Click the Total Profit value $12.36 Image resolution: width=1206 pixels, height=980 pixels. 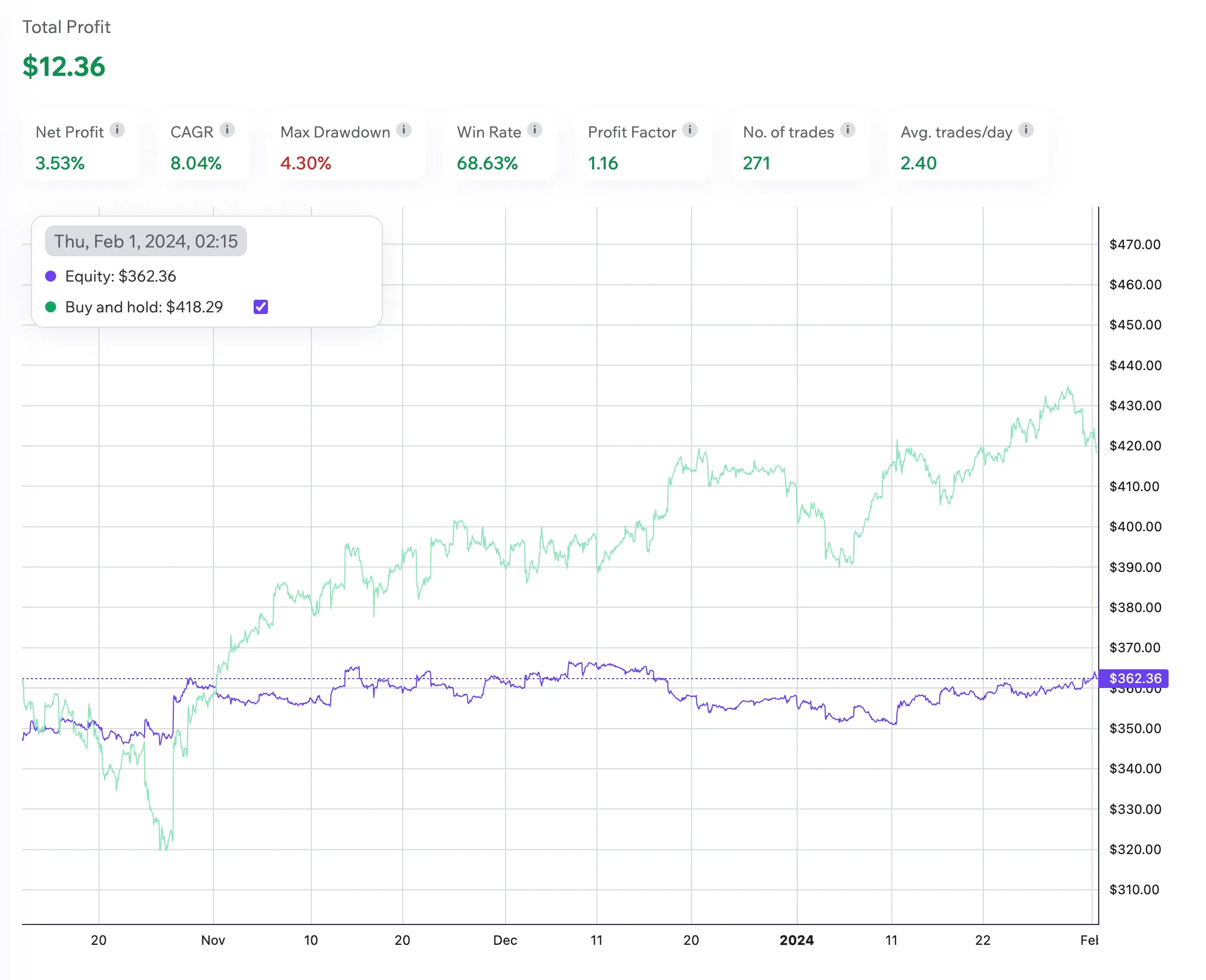(x=64, y=67)
